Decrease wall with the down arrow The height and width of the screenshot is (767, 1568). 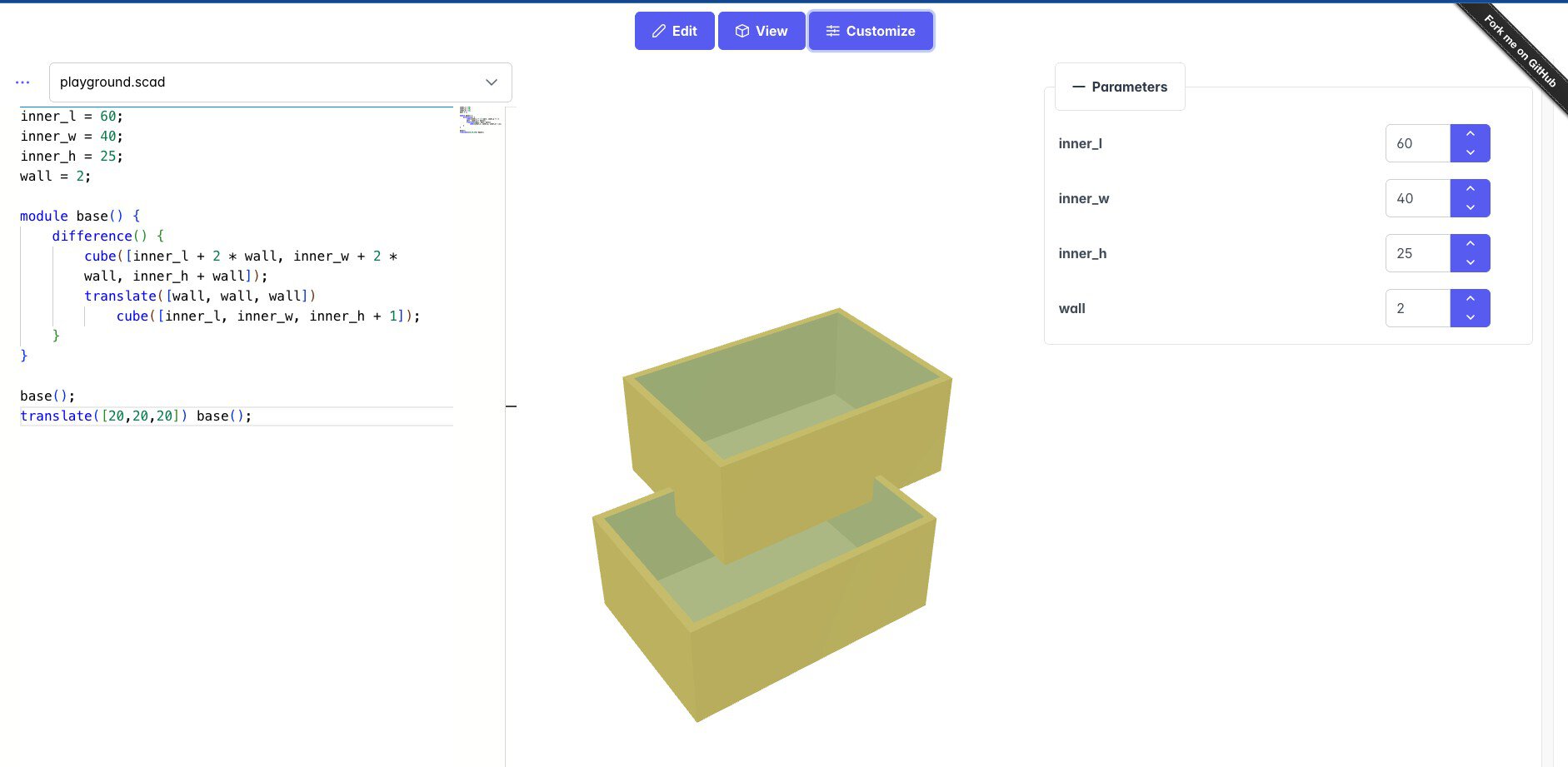tap(1471, 317)
